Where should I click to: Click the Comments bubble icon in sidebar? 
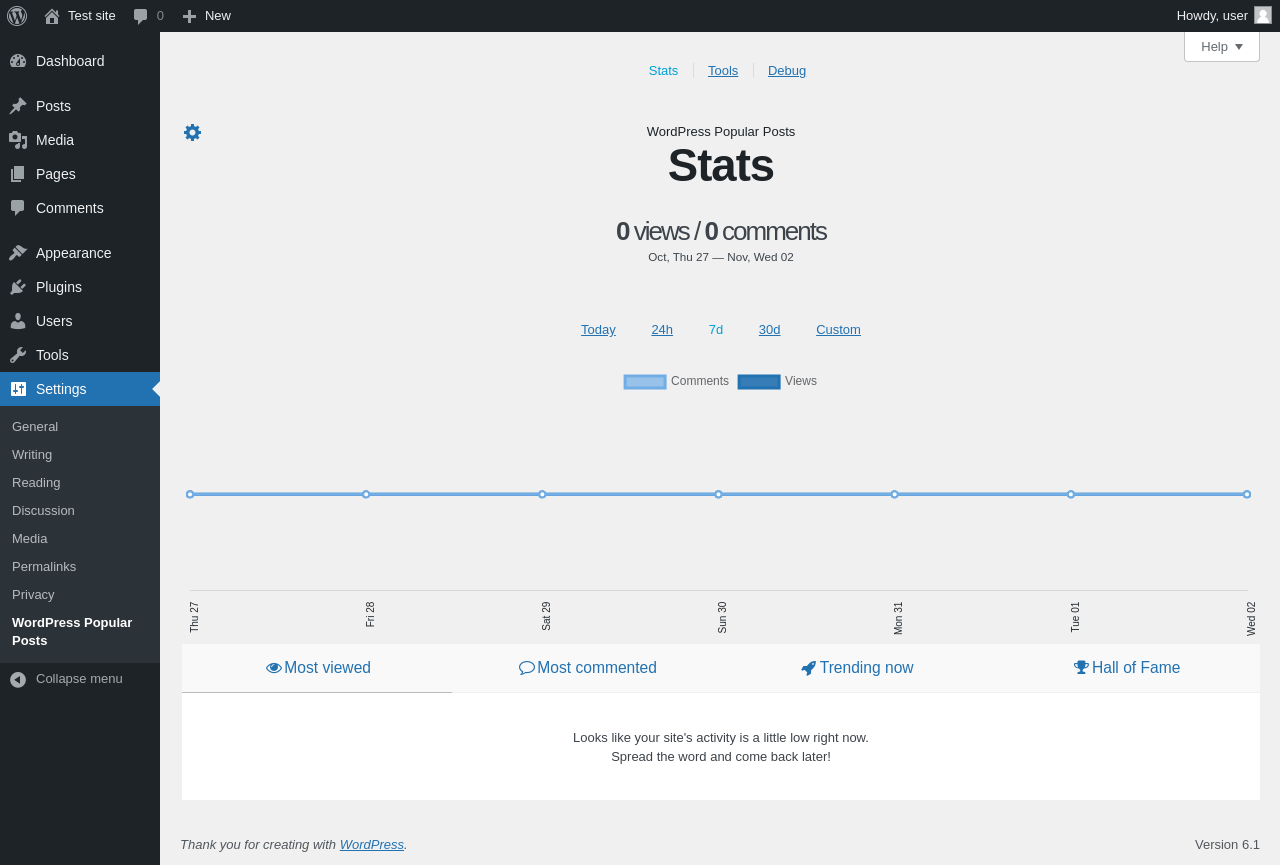pyautogui.click(x=18, y=208)
